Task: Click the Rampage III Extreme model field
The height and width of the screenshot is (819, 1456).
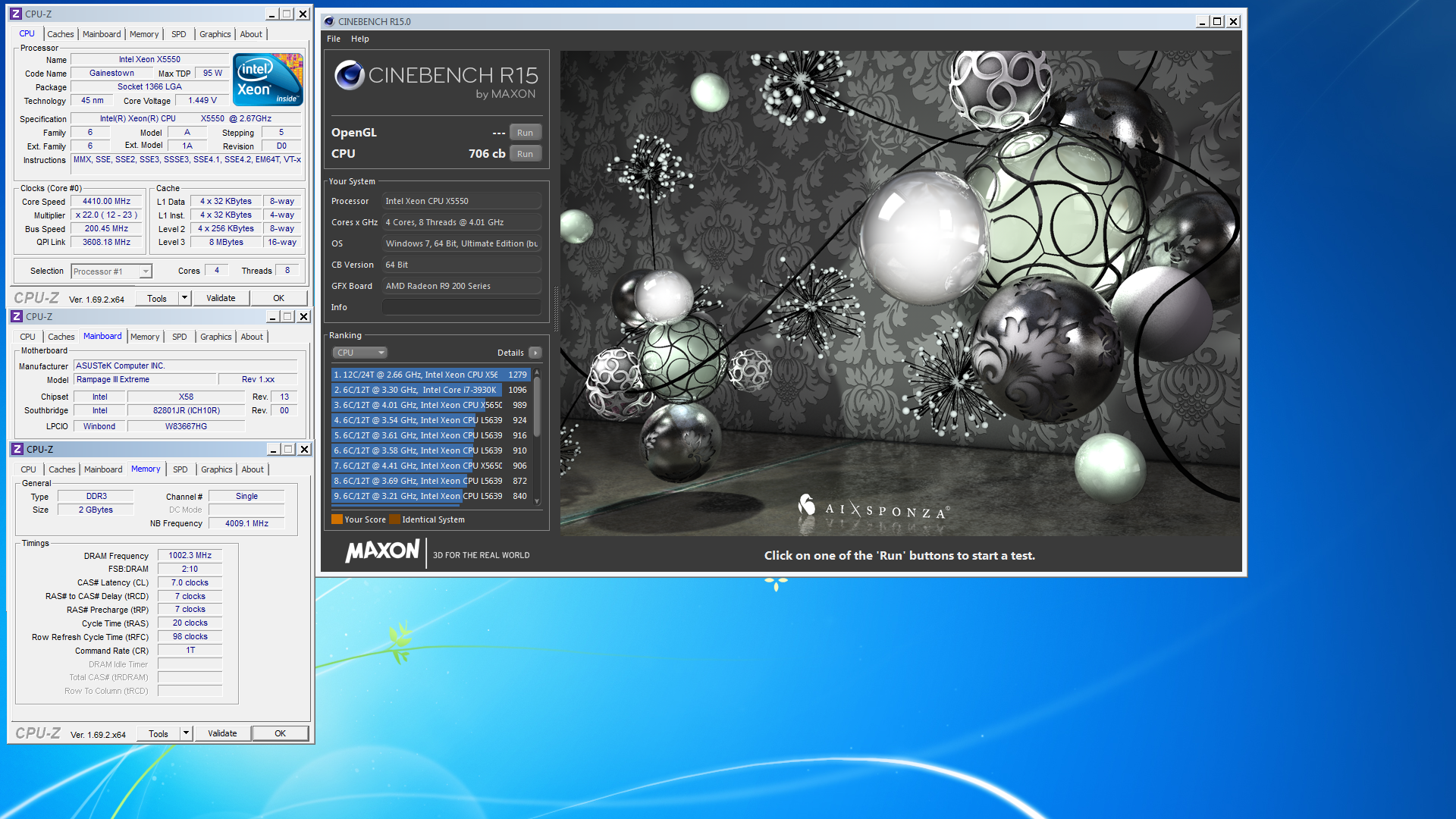Action: point(145,379)
